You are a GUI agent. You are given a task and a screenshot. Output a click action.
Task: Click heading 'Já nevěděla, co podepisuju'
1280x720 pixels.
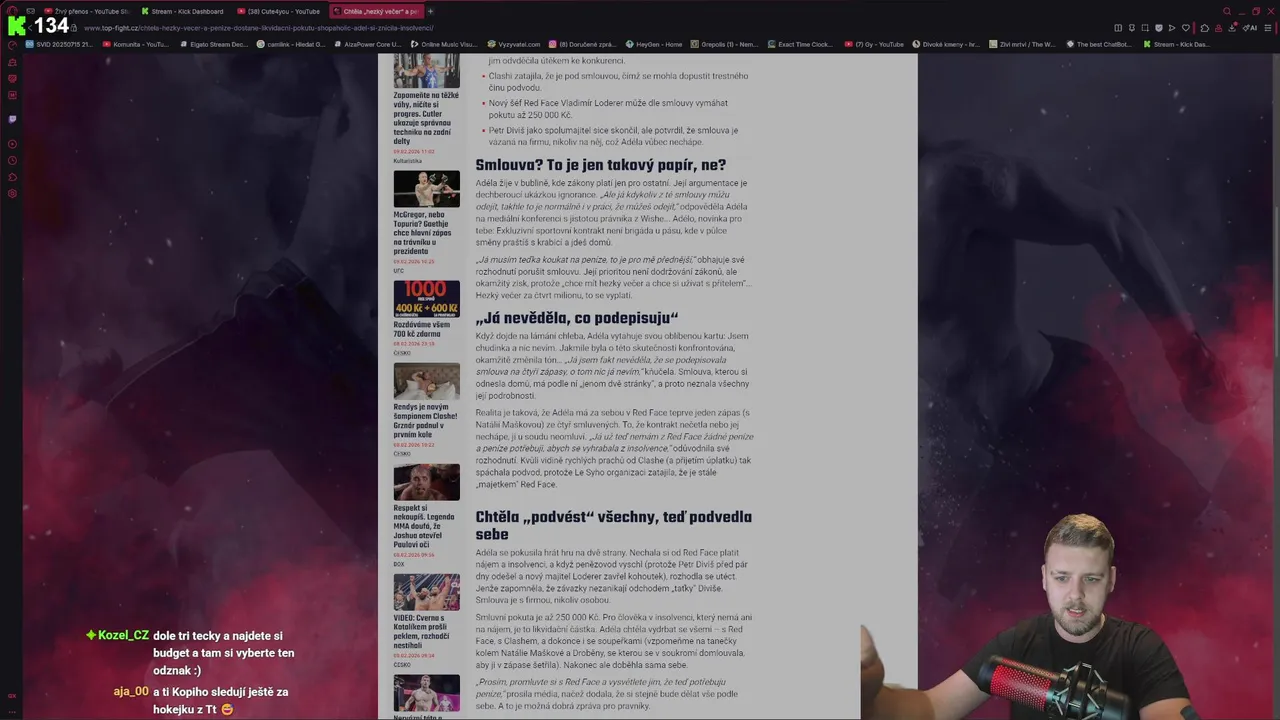577,318
